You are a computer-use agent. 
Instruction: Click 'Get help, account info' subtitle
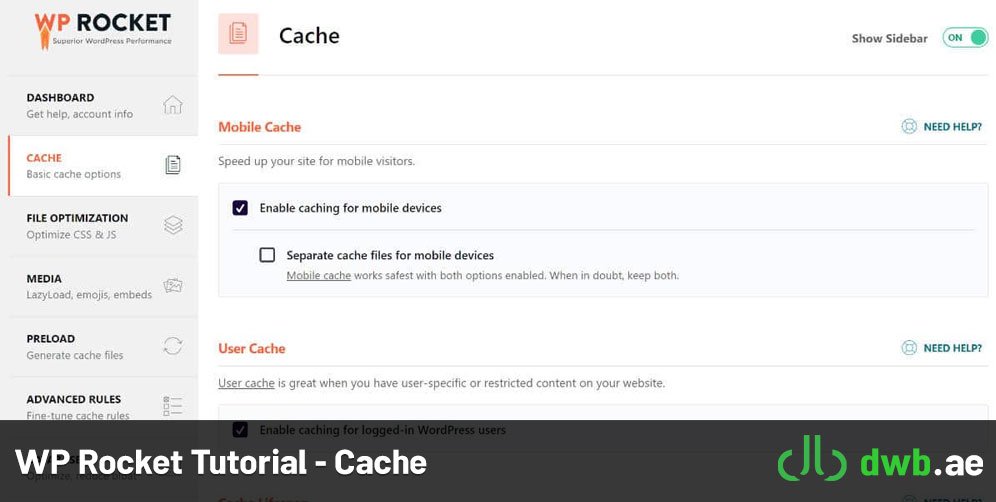click(79, 114)
